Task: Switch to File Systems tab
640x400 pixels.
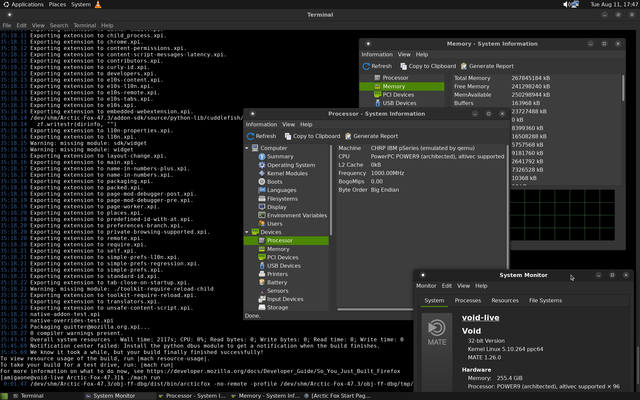Action: coord(545,300)
